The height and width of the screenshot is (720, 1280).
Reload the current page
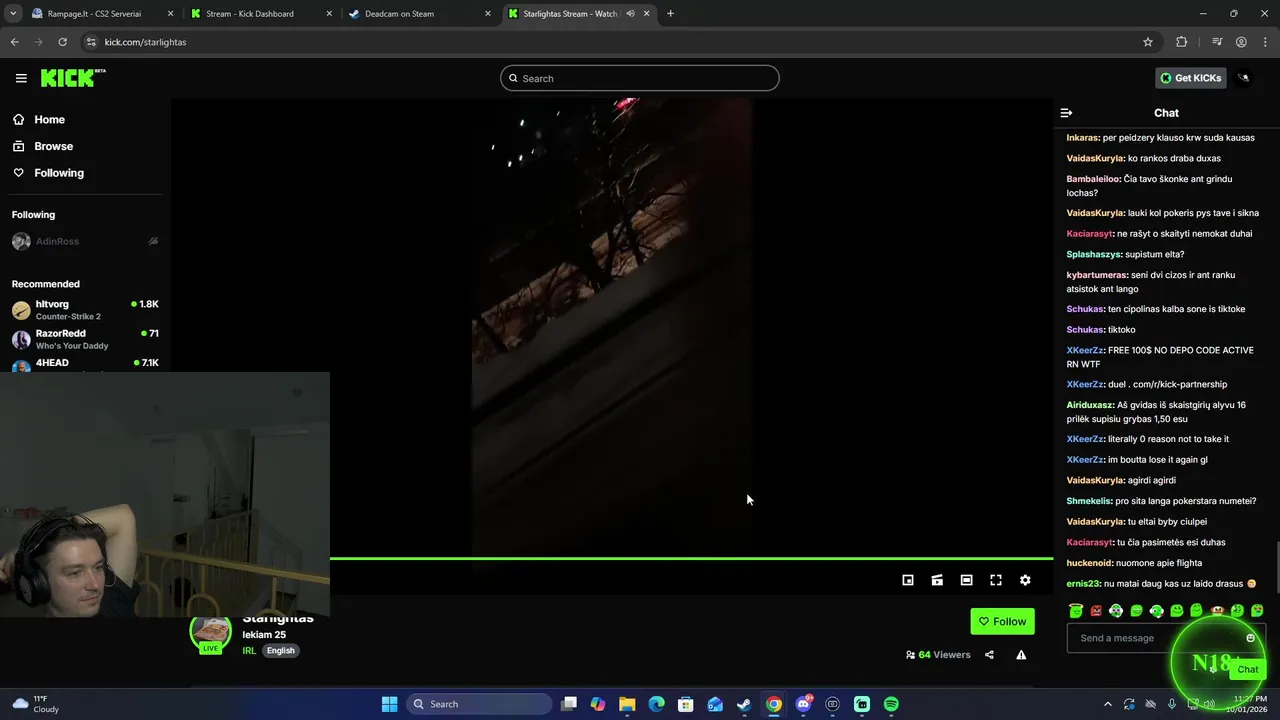[x=62, y=42]
